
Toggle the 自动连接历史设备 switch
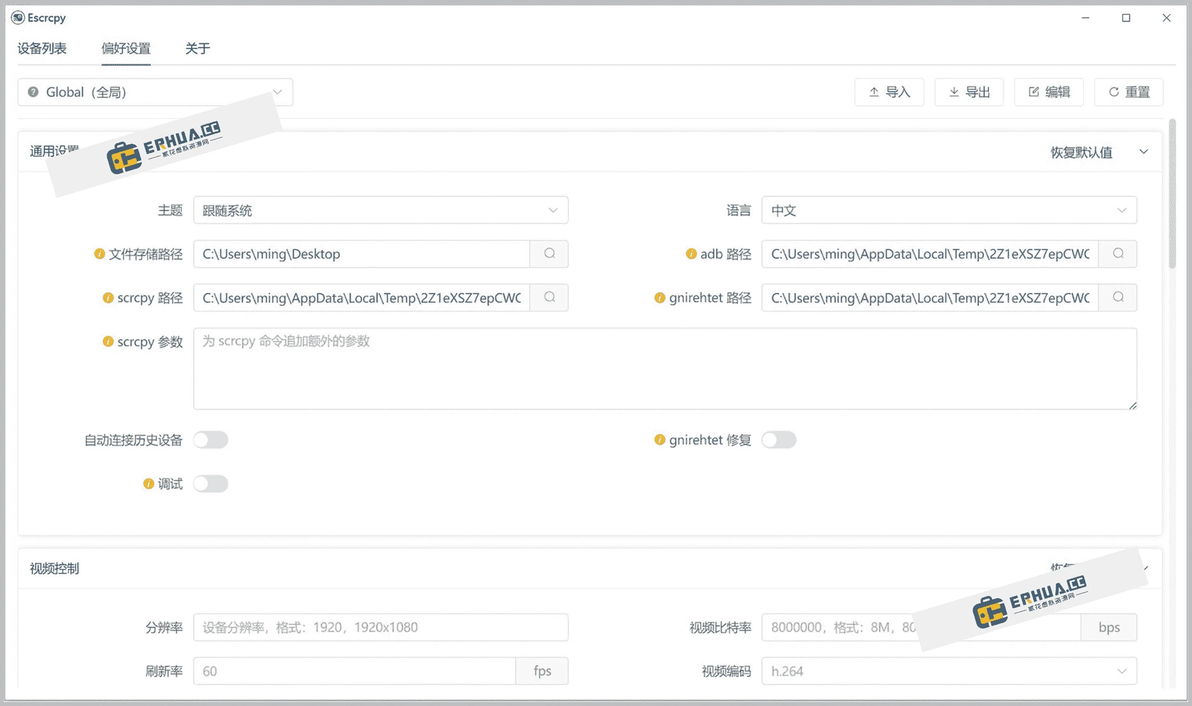click(x=211, y=440)
